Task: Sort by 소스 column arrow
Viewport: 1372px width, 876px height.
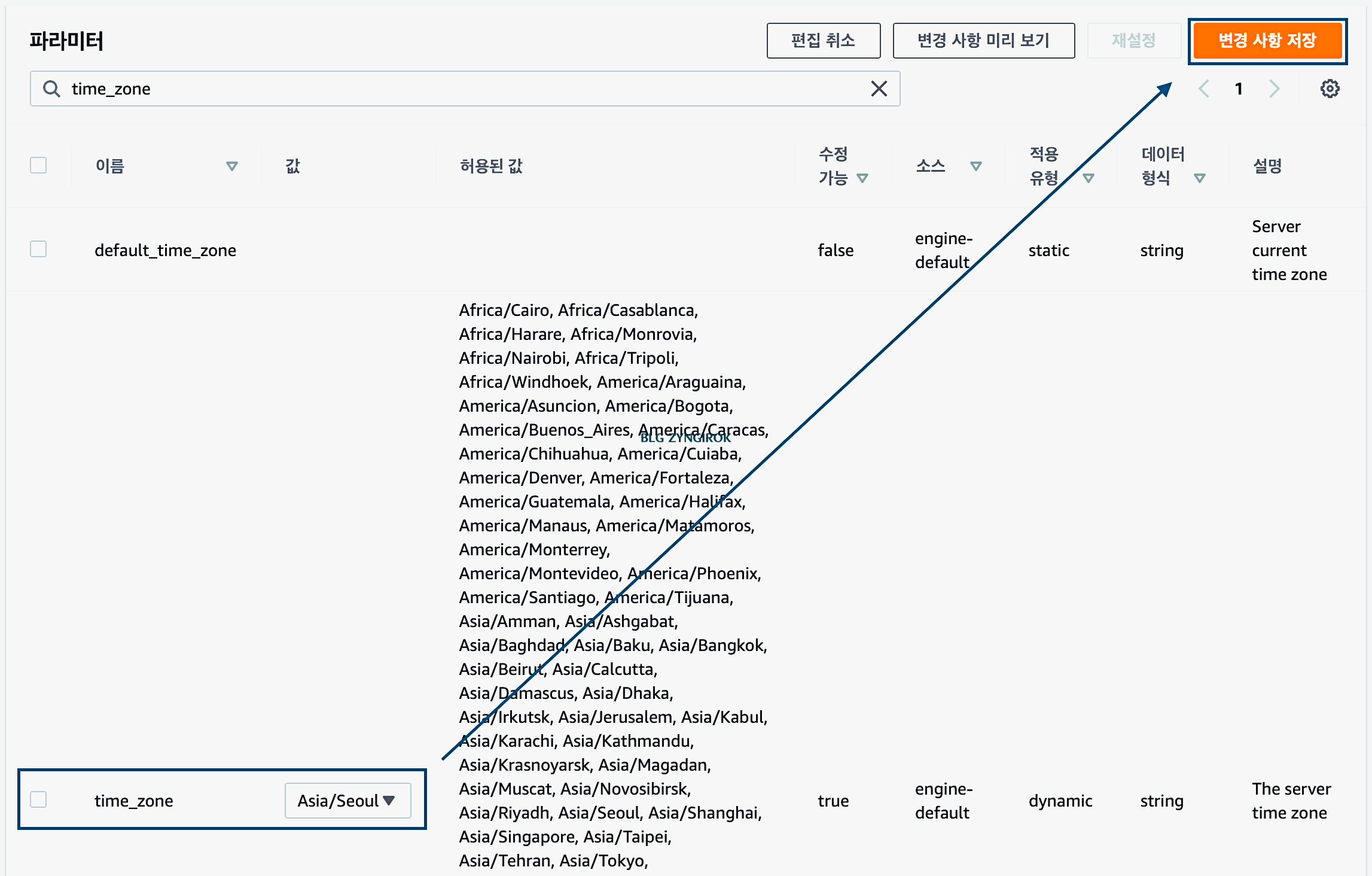Action: tap(976, 166)
